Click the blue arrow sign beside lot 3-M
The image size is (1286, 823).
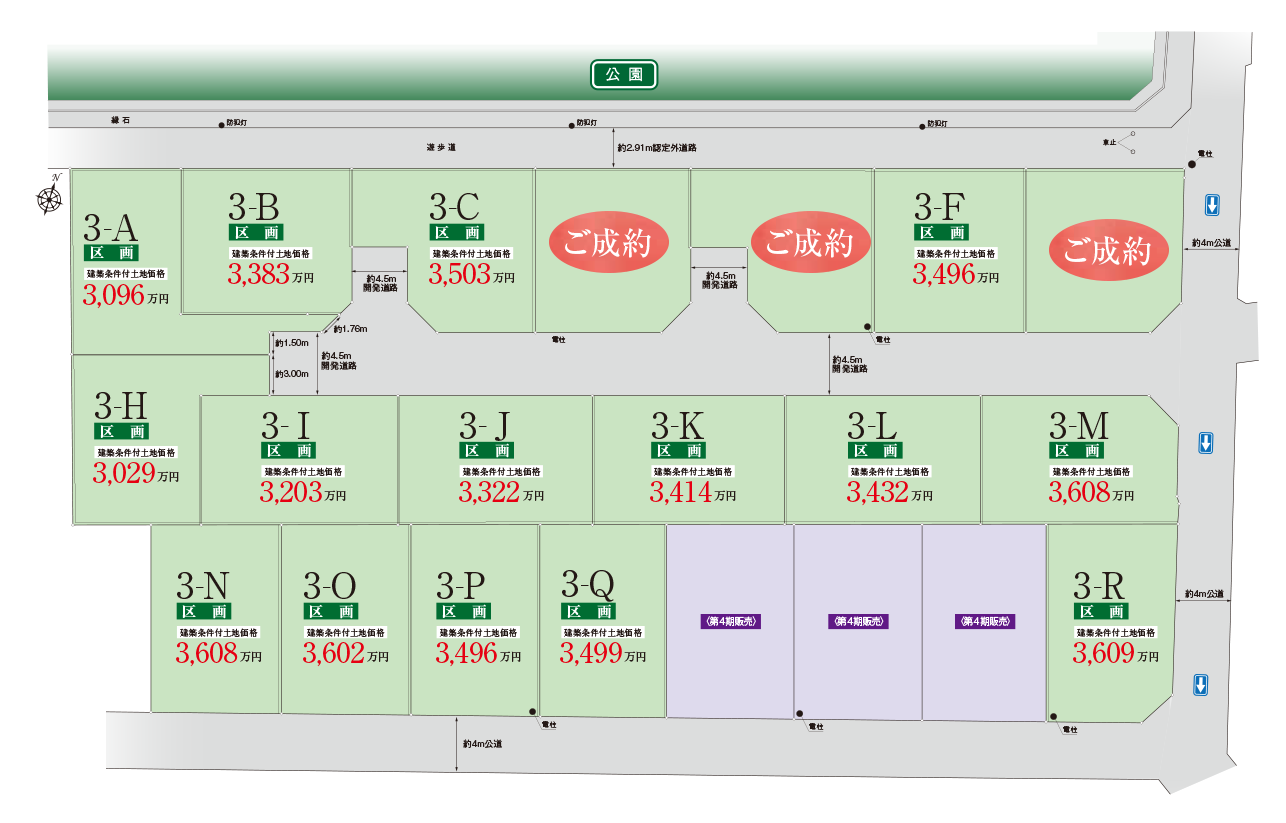pyautogui.click(x=1207, y=443)
